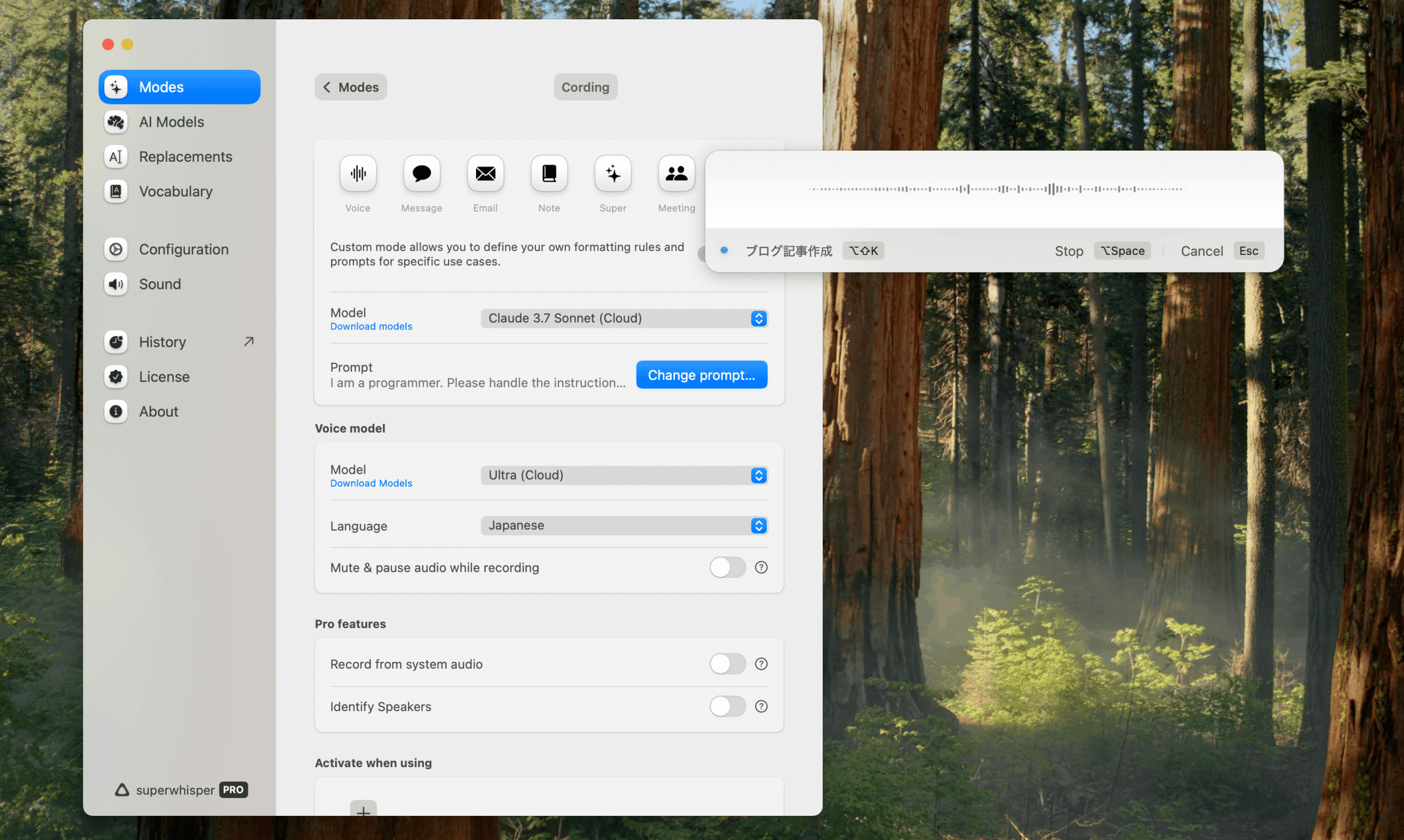Pick the Note mode icon
The width and height of the screenshot is (1404, 840).
[x=548, y=173]
